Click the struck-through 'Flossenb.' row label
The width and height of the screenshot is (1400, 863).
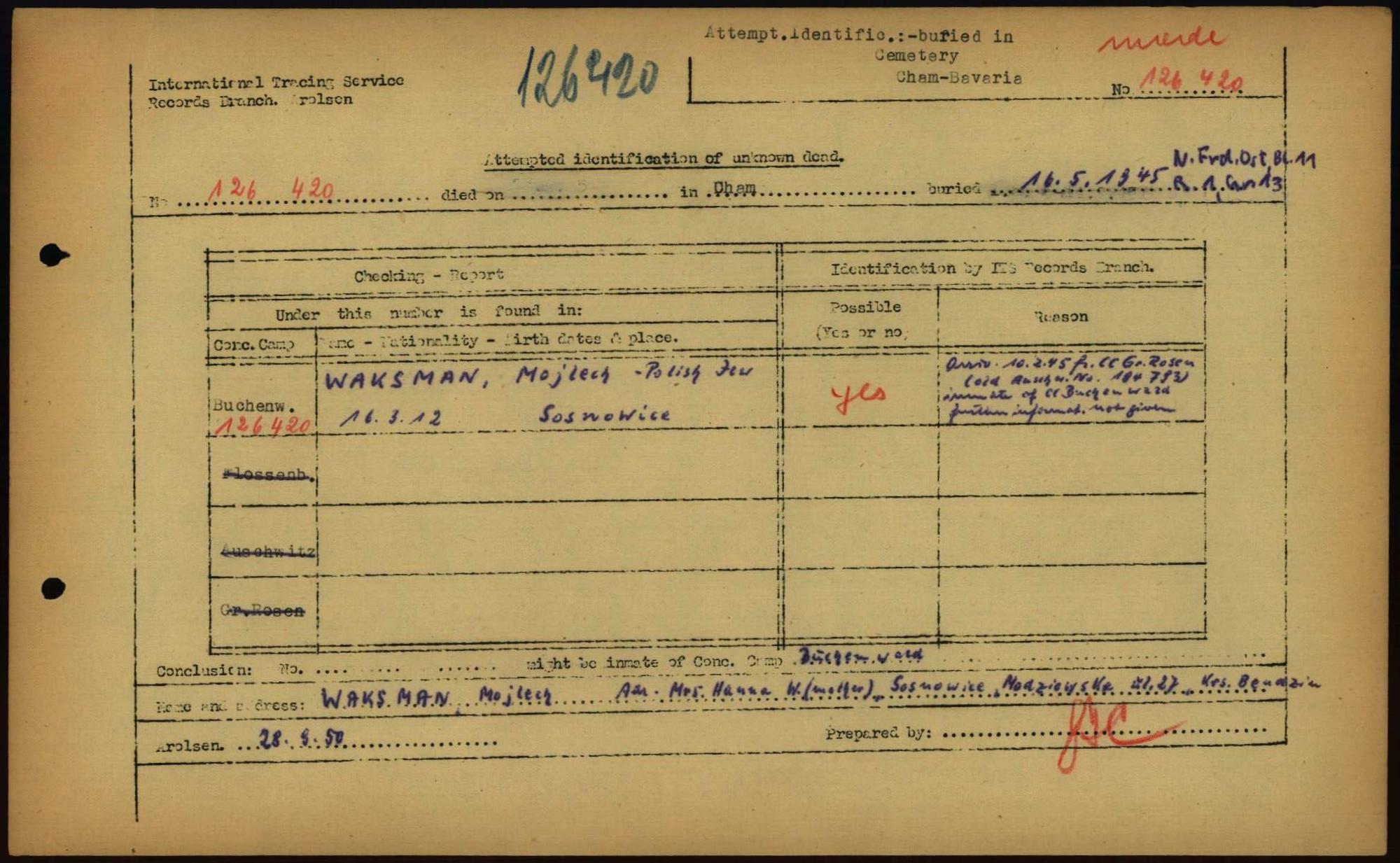coord(267,475)
